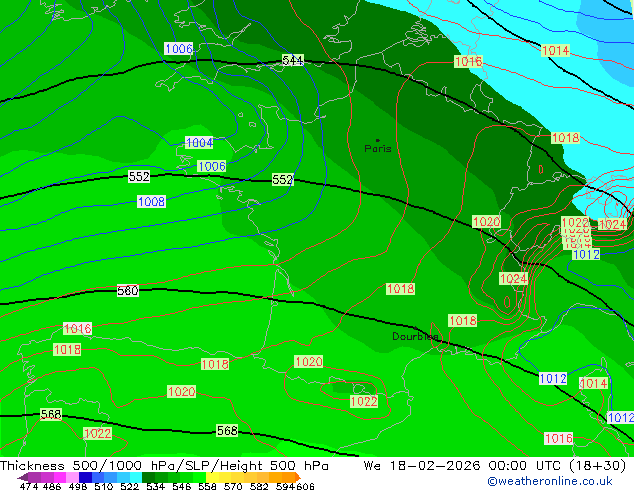Click the 534 value on the legend scale

click(x=155, y=486)
